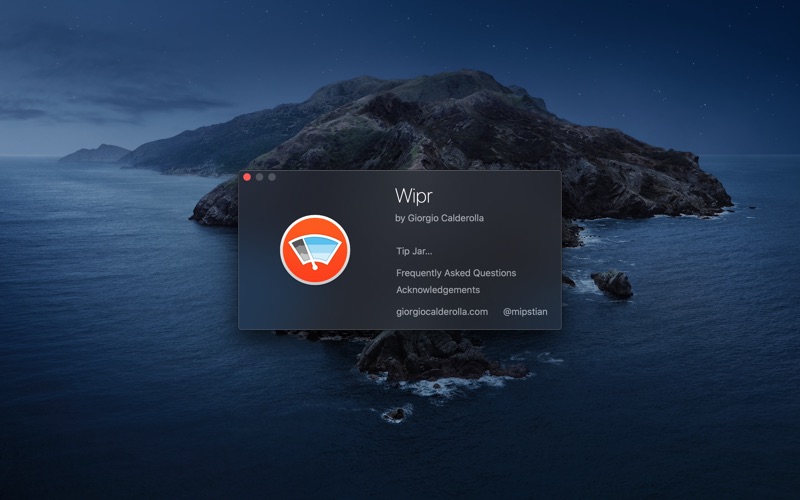Close the Wipr about window

(247, 177)
